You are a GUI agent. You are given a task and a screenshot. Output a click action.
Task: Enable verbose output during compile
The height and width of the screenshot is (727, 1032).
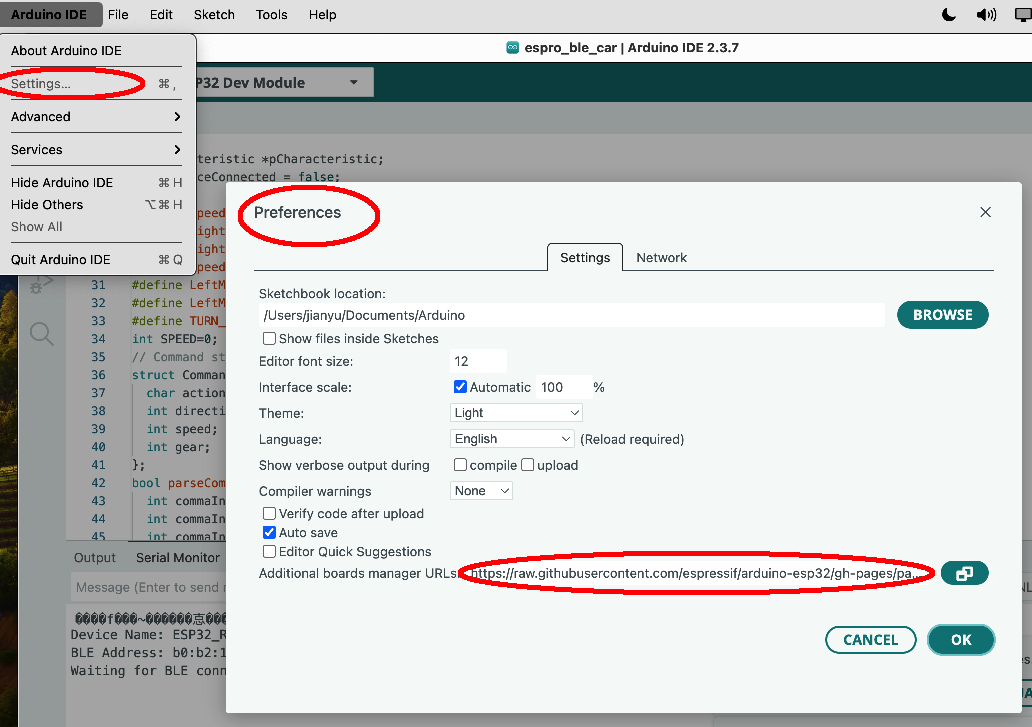(x=460, y=465)
